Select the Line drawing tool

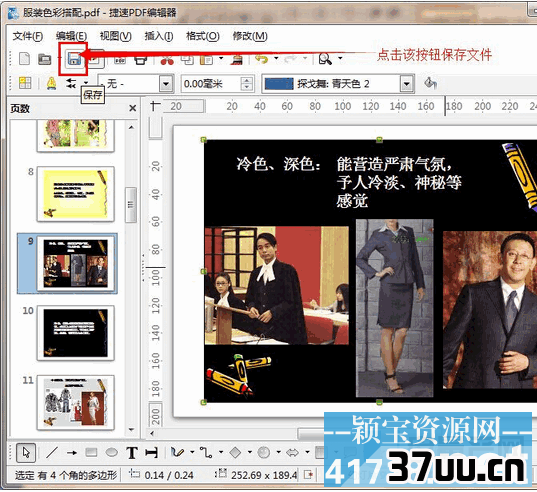52,453
